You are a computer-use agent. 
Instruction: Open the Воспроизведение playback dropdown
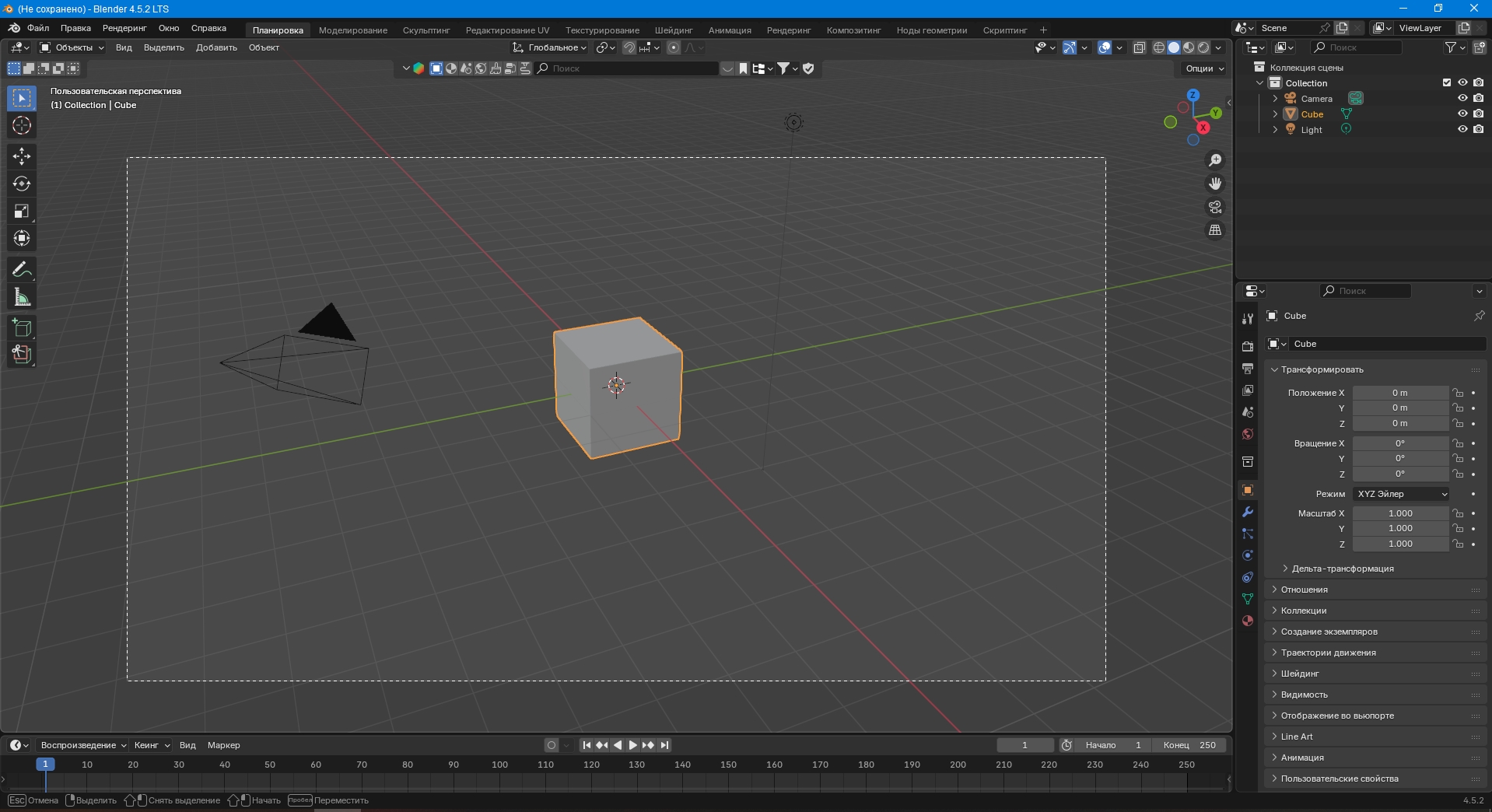[82, 745]
